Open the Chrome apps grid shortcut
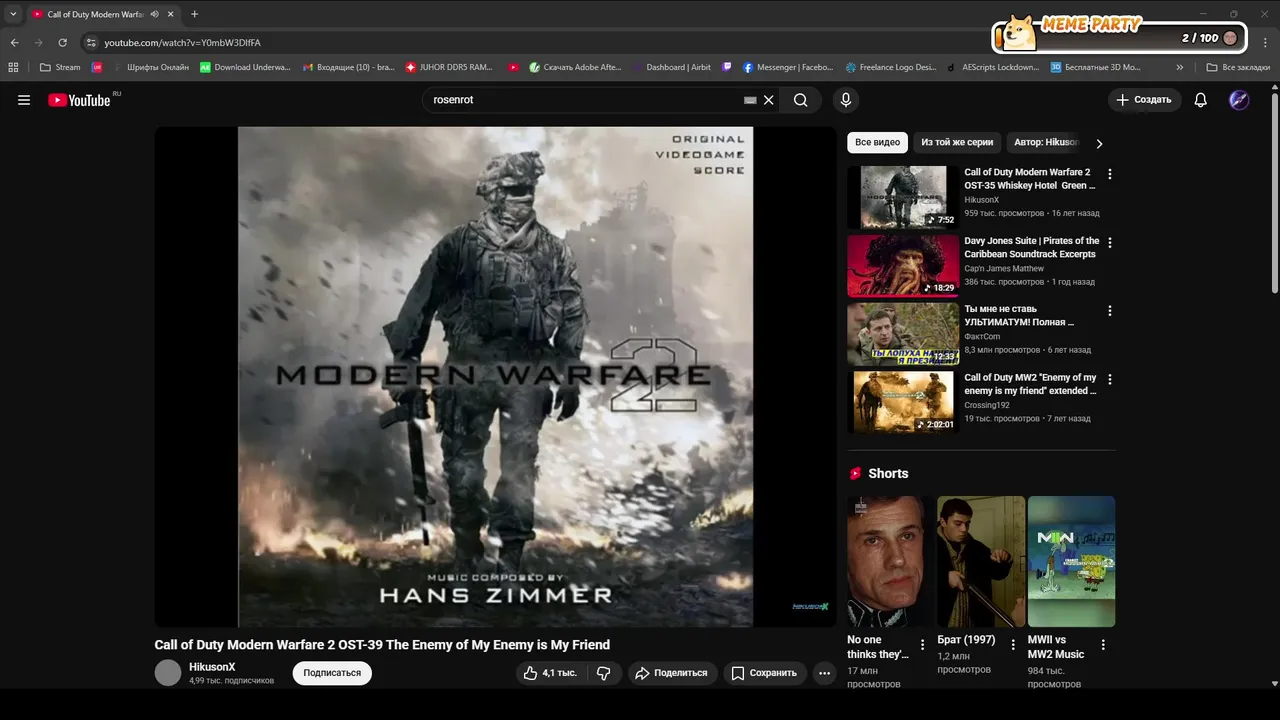The image size is (1280, 720). coord(13,67)
